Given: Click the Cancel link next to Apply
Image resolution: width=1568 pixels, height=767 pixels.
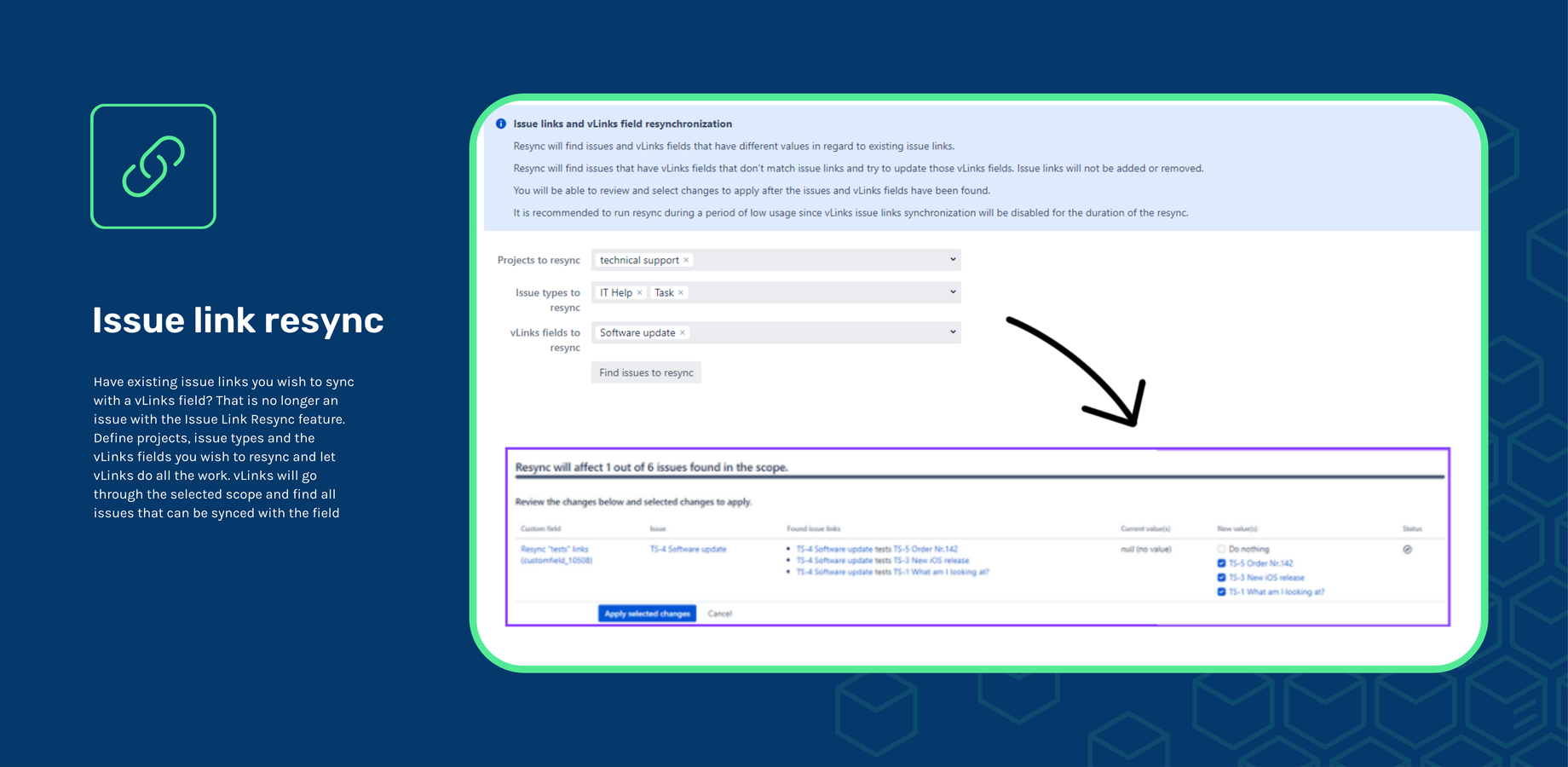Looking at the screenshot, I should (x=719, y=614).
